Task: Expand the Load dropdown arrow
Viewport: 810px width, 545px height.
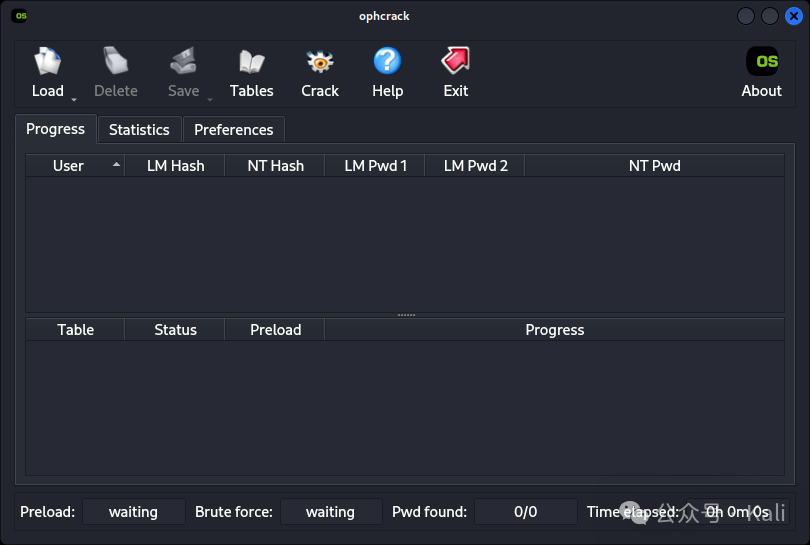Action: click(x=74, y=99)
